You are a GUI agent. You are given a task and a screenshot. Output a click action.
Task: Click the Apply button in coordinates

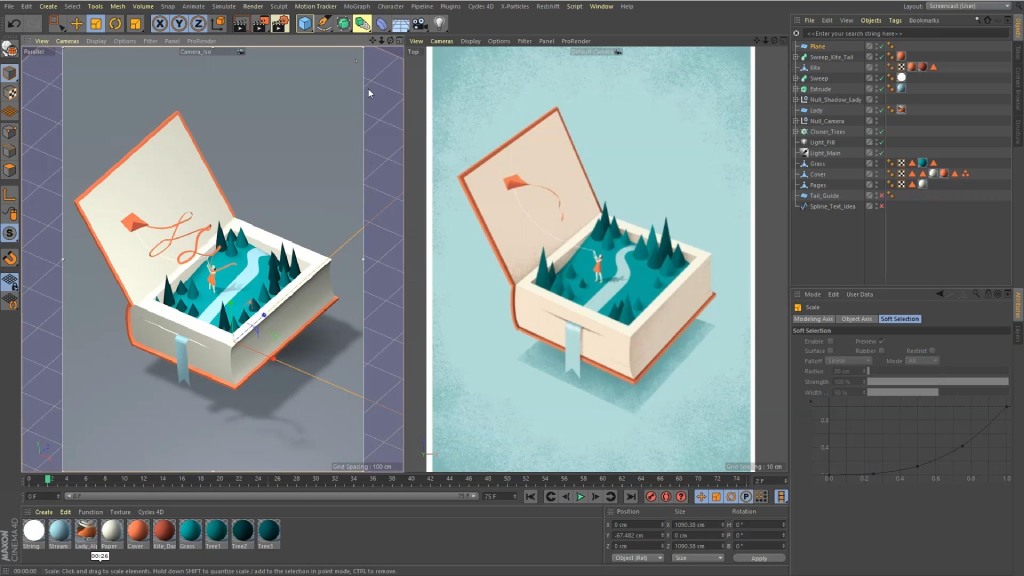point(759,558)
